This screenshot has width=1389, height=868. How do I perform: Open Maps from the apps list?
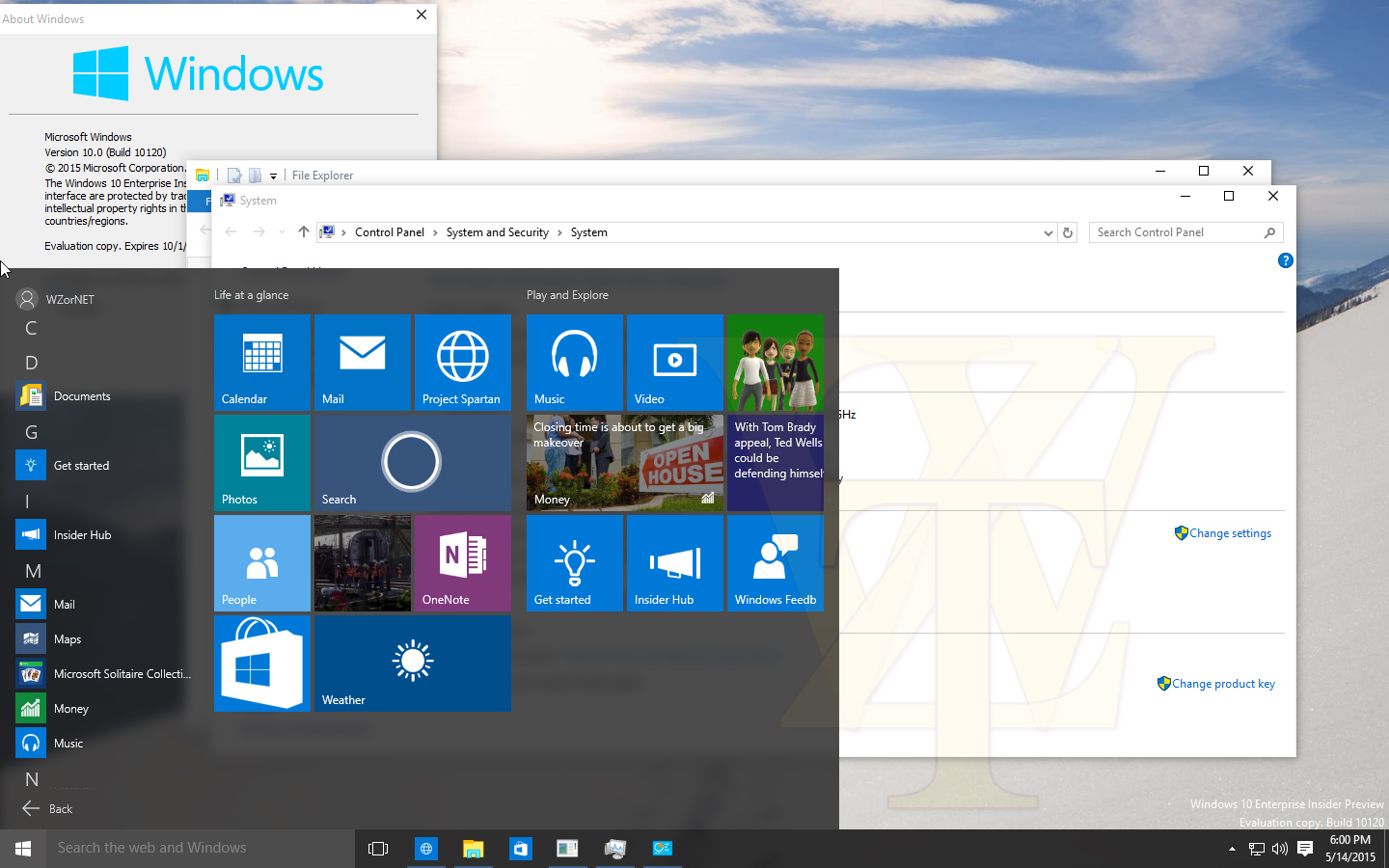[x=104, y=639]
